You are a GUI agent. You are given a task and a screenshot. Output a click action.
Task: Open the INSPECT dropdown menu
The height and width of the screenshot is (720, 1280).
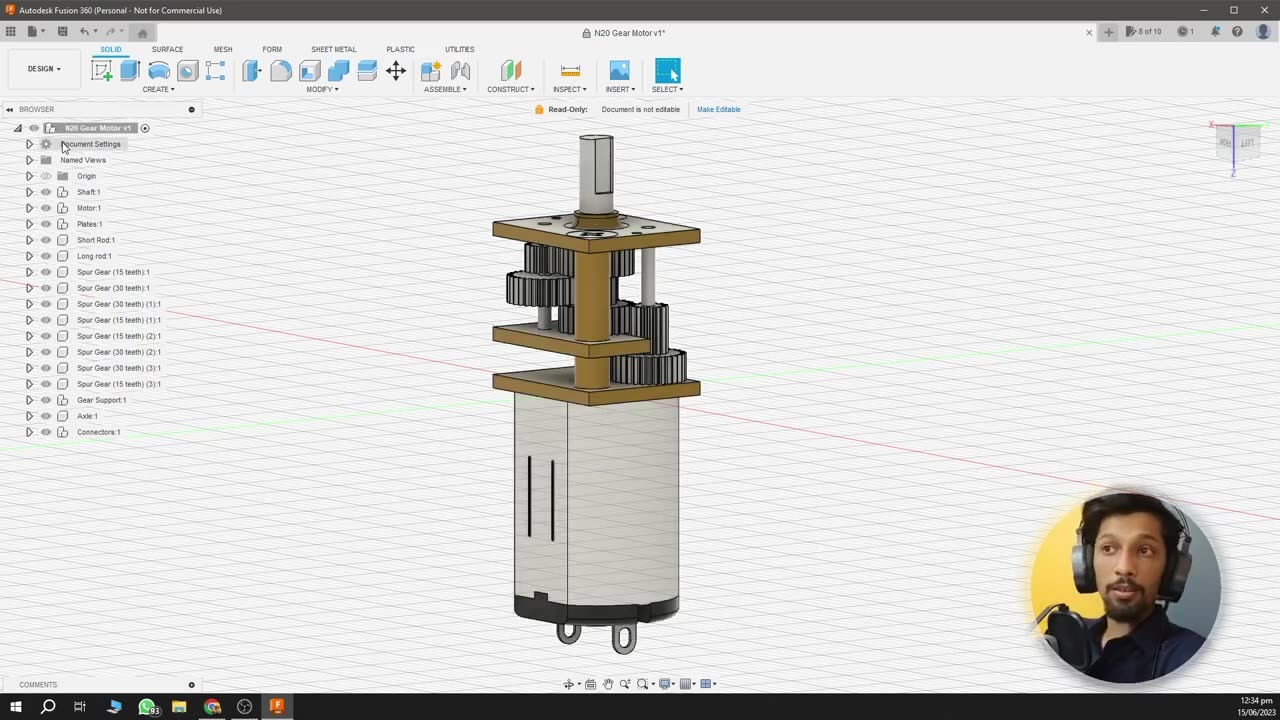[x=570, y=89]
